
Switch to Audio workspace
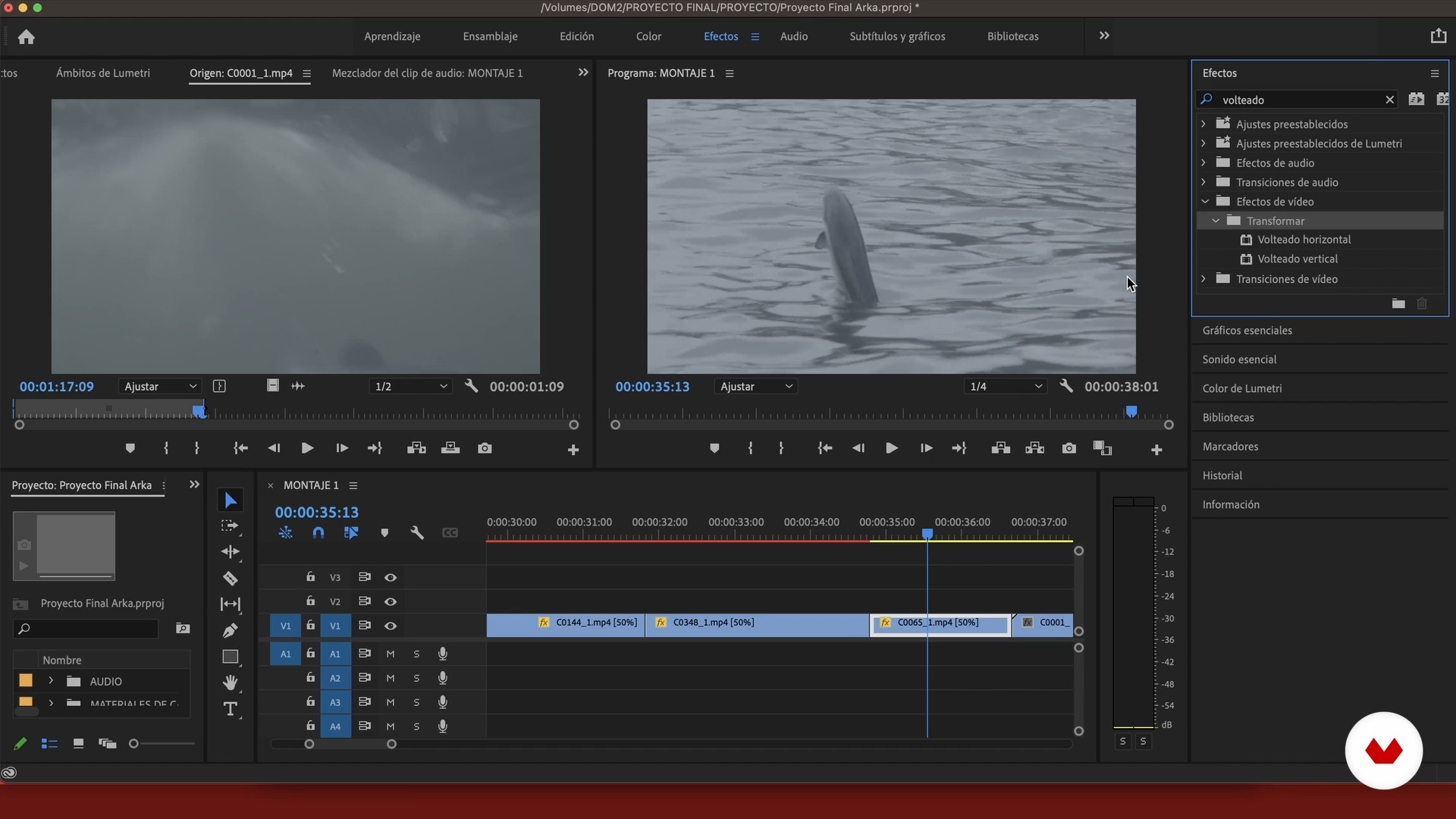pos(794,36)
